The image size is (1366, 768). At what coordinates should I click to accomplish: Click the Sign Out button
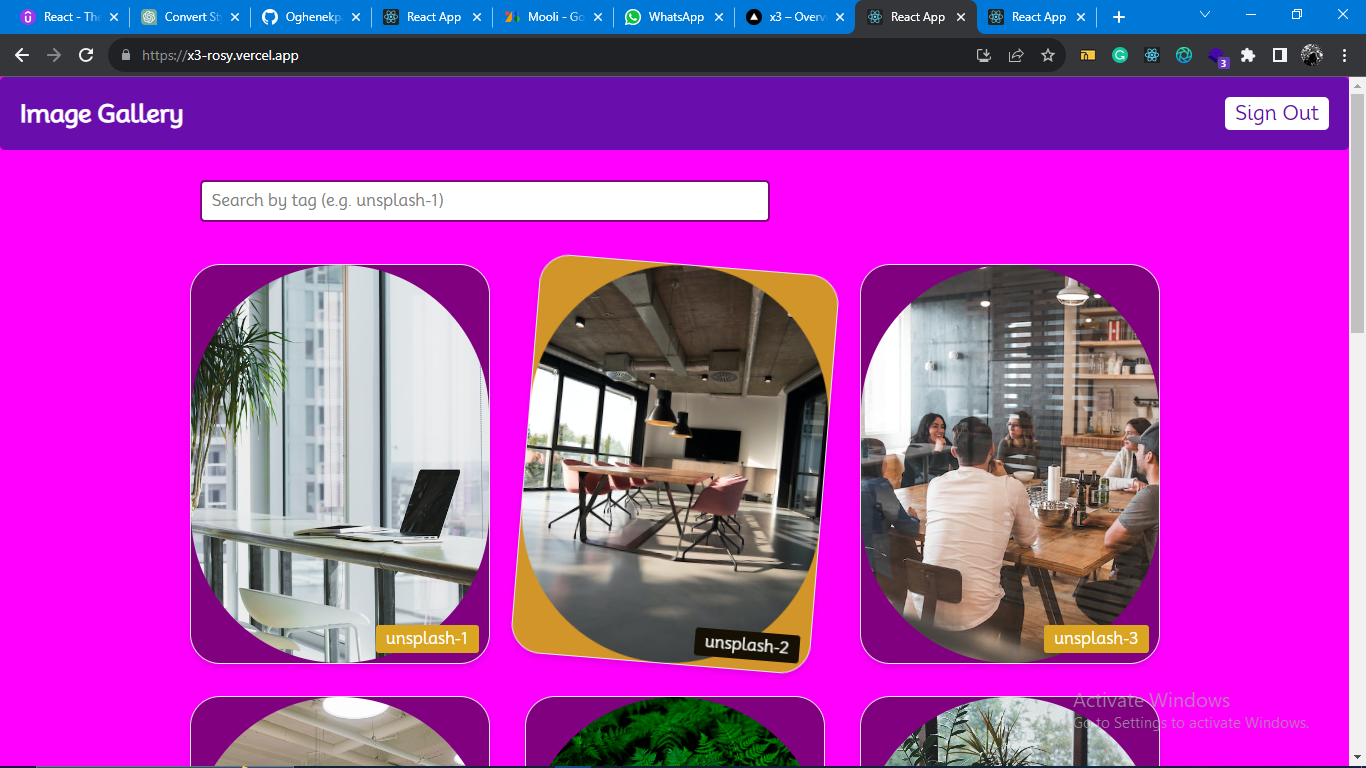1277,113
